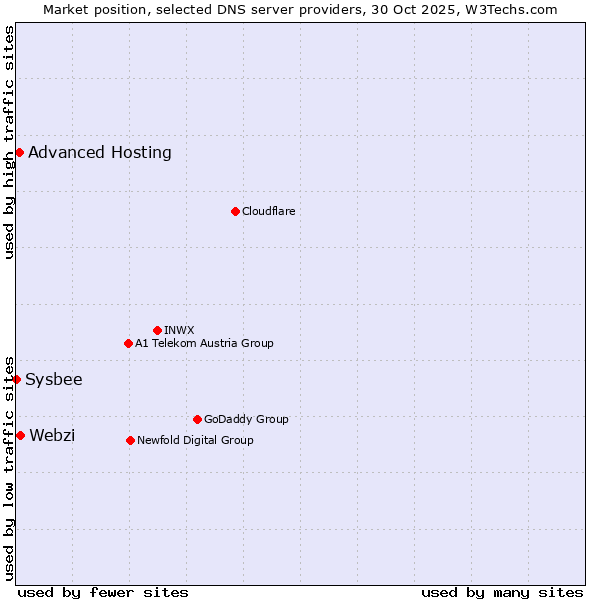Screen dimensions: 600x600
Task: Click the A1 Telekom Austria Group marker
Action: tap(128, 343)
